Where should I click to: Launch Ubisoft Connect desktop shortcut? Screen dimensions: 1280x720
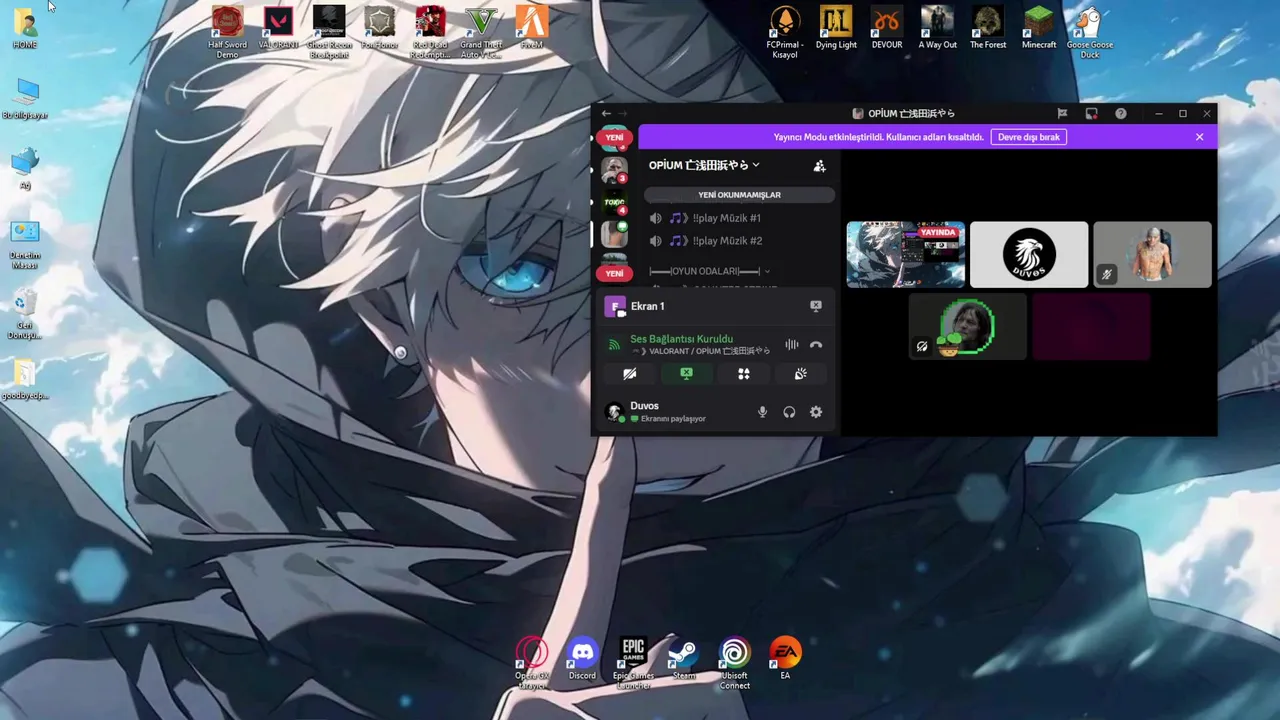734,662
